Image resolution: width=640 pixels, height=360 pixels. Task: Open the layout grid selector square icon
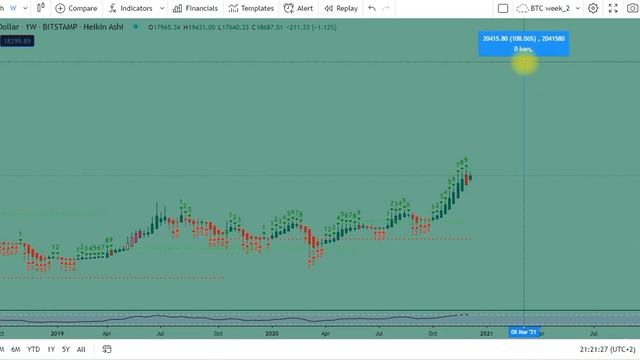[503, 8]
